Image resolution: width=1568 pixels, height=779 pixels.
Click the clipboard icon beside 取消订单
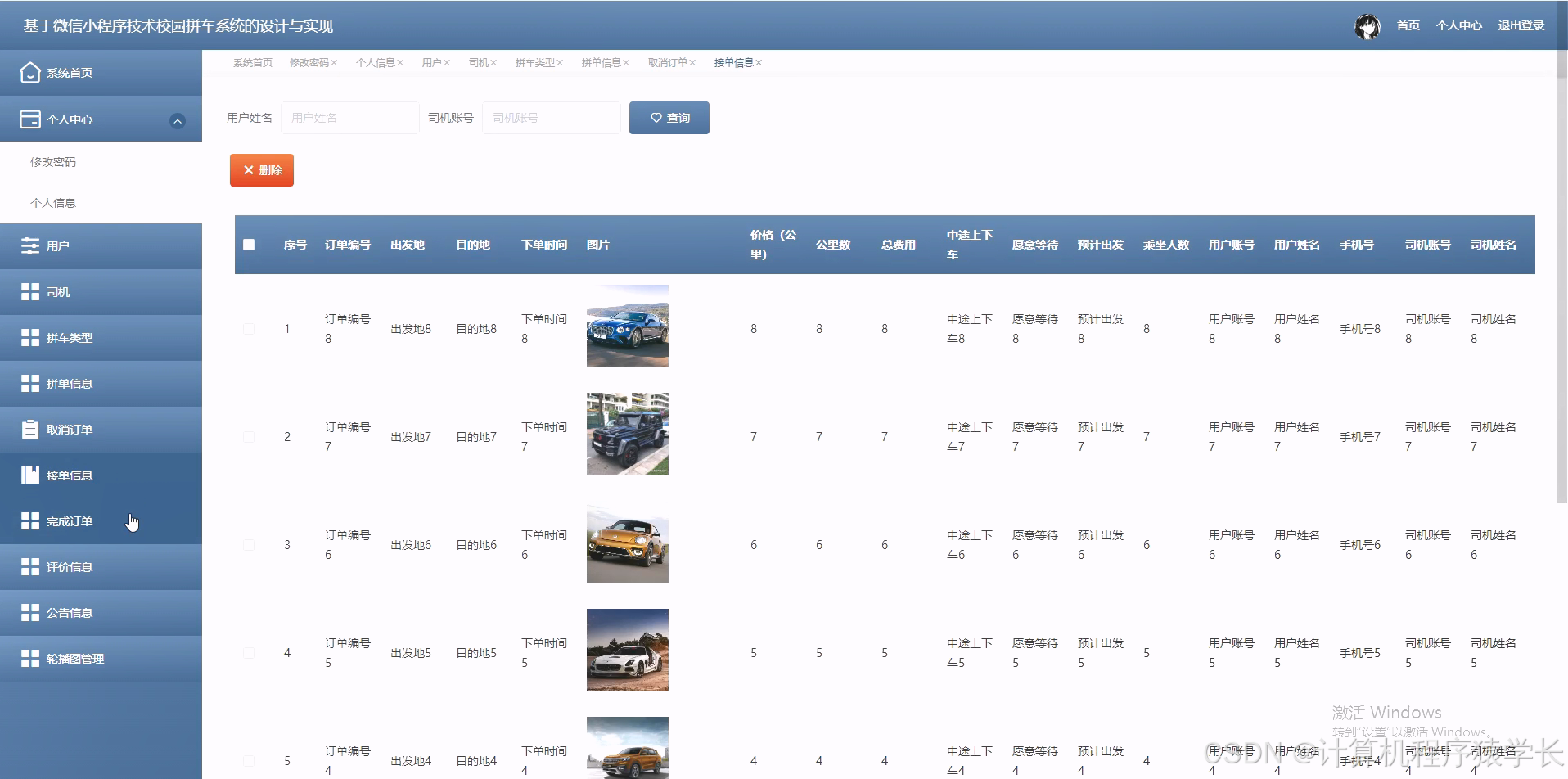click(30, 430)
